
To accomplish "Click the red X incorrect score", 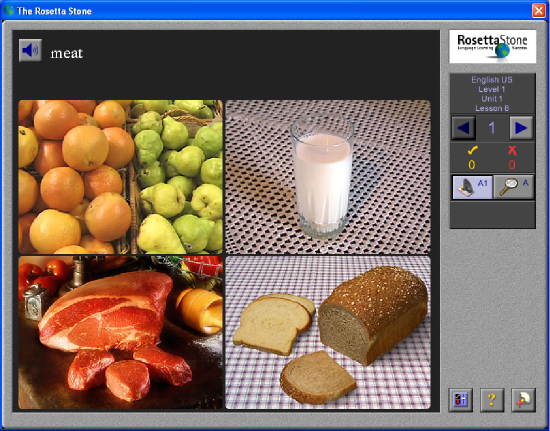I will pos(512,158).
